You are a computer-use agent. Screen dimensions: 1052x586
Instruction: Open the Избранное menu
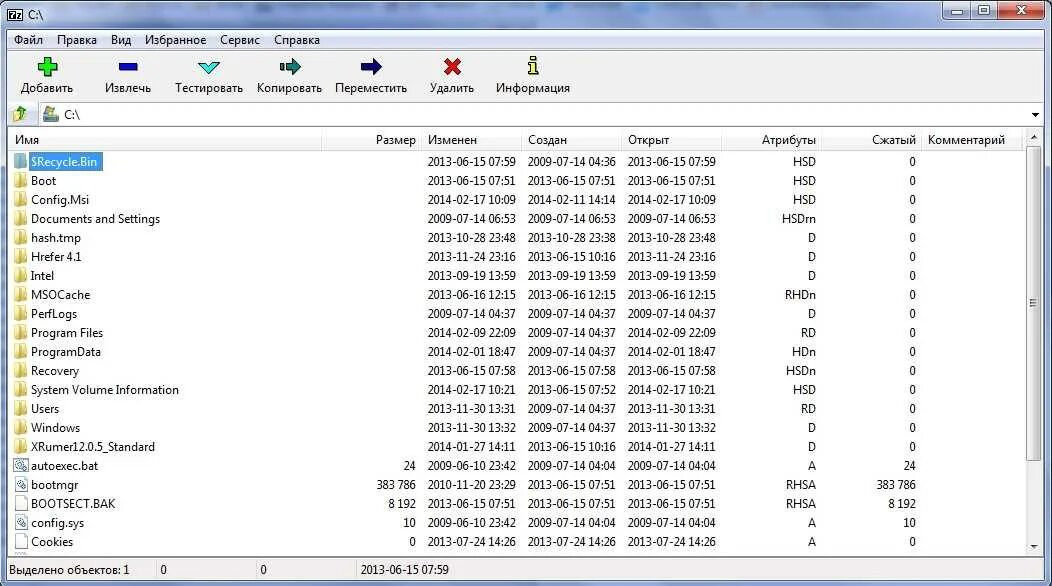(x=176, y=40)
